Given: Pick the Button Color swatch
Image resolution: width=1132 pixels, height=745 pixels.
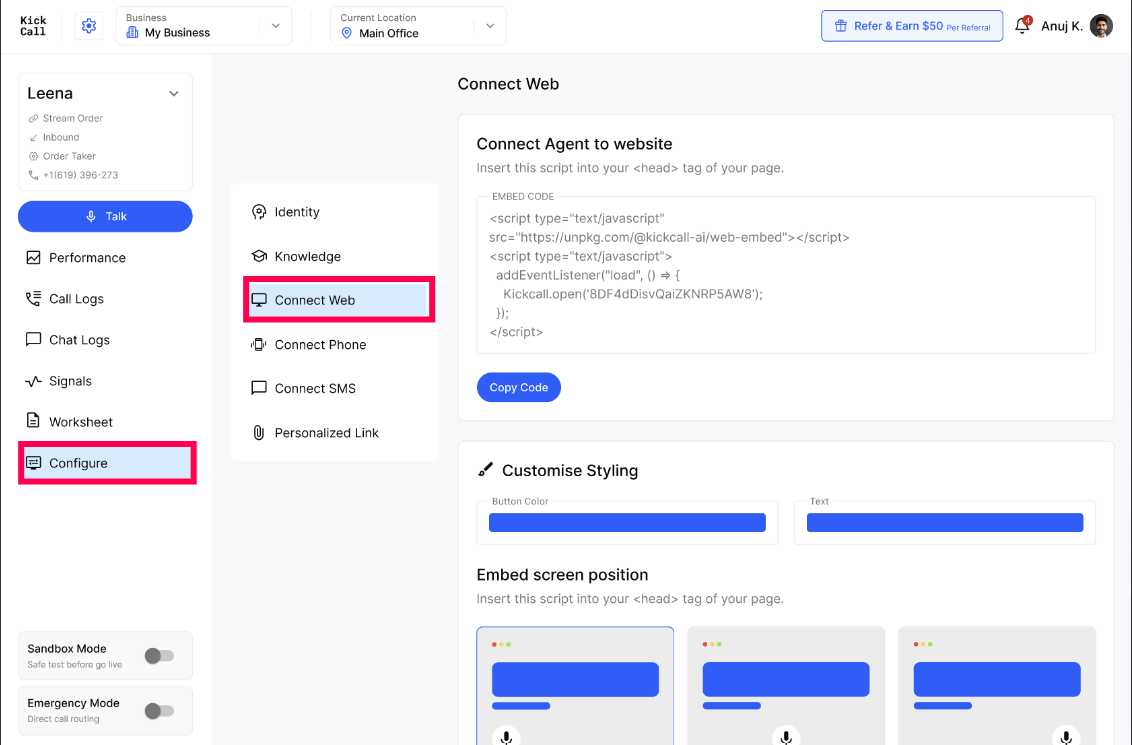Looking at the screenshot, I should pyautogui.click(x=627, y=523).
